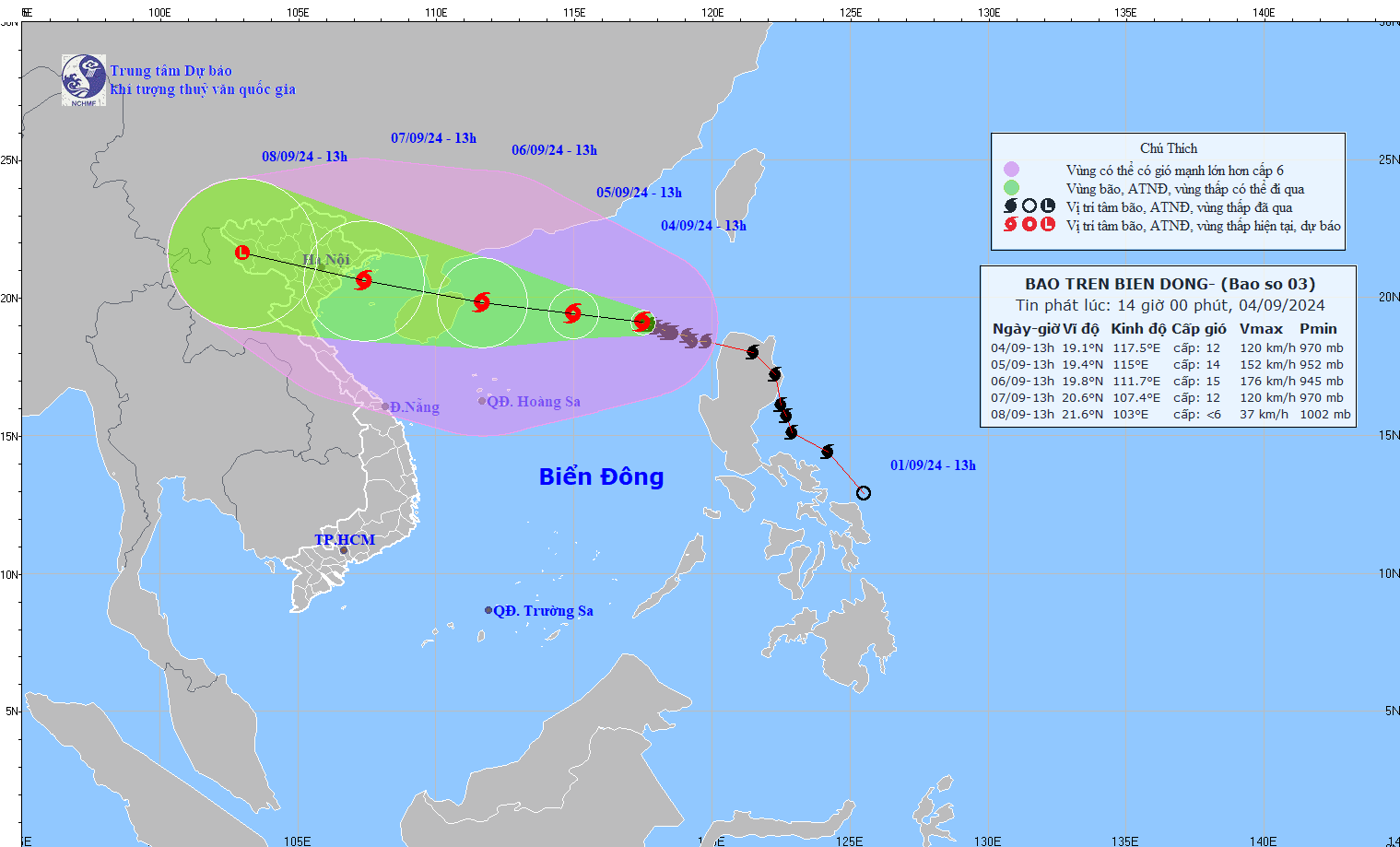
Task: Click the purple legend circle for strong wind zone
Action: (1011, 170)
